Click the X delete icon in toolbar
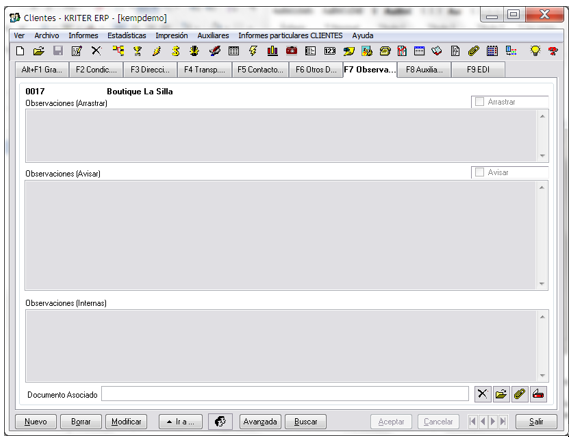The image size is (574, 439). 96,51
